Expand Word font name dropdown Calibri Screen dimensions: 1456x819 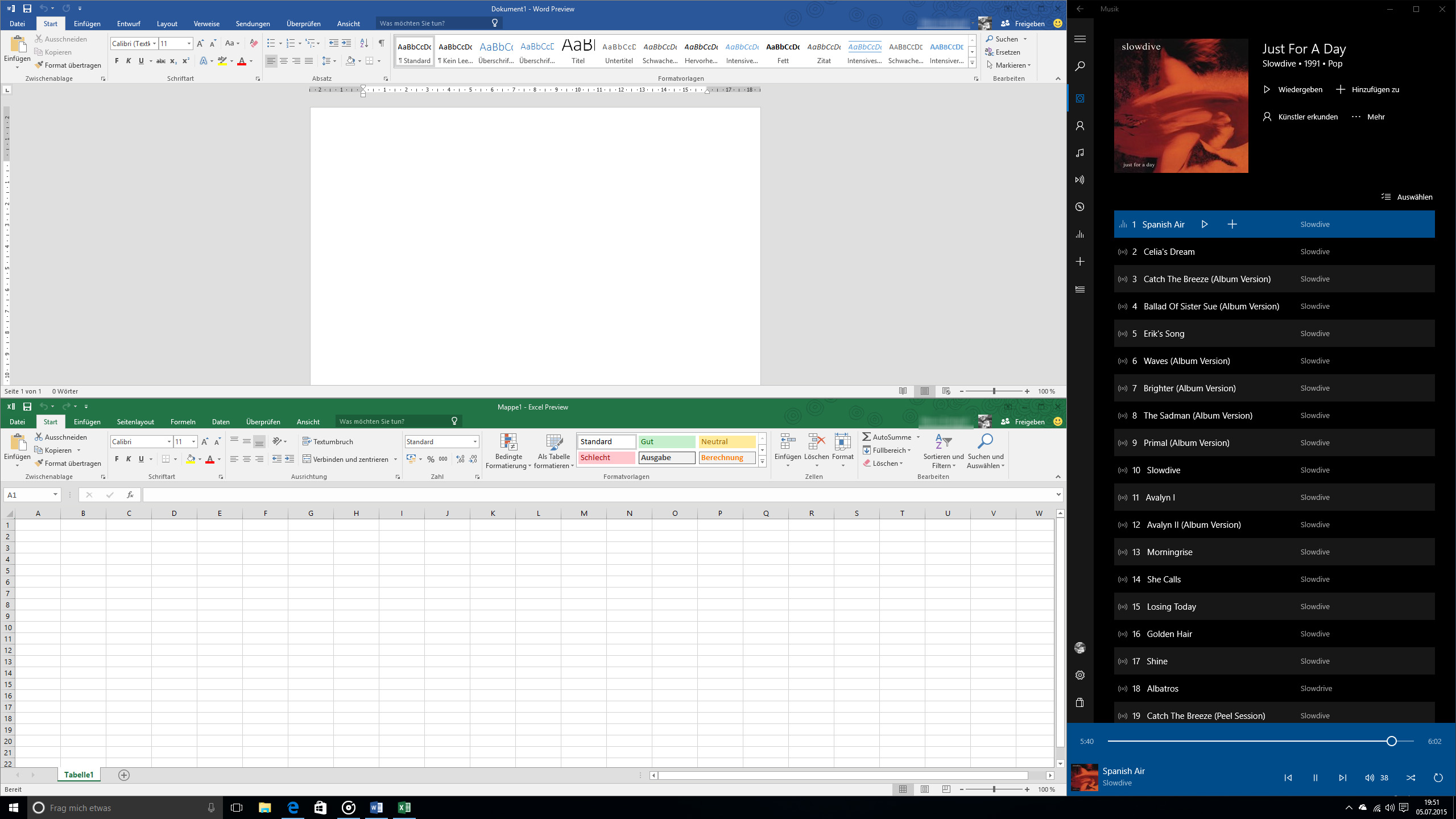[x=154, y=44]
